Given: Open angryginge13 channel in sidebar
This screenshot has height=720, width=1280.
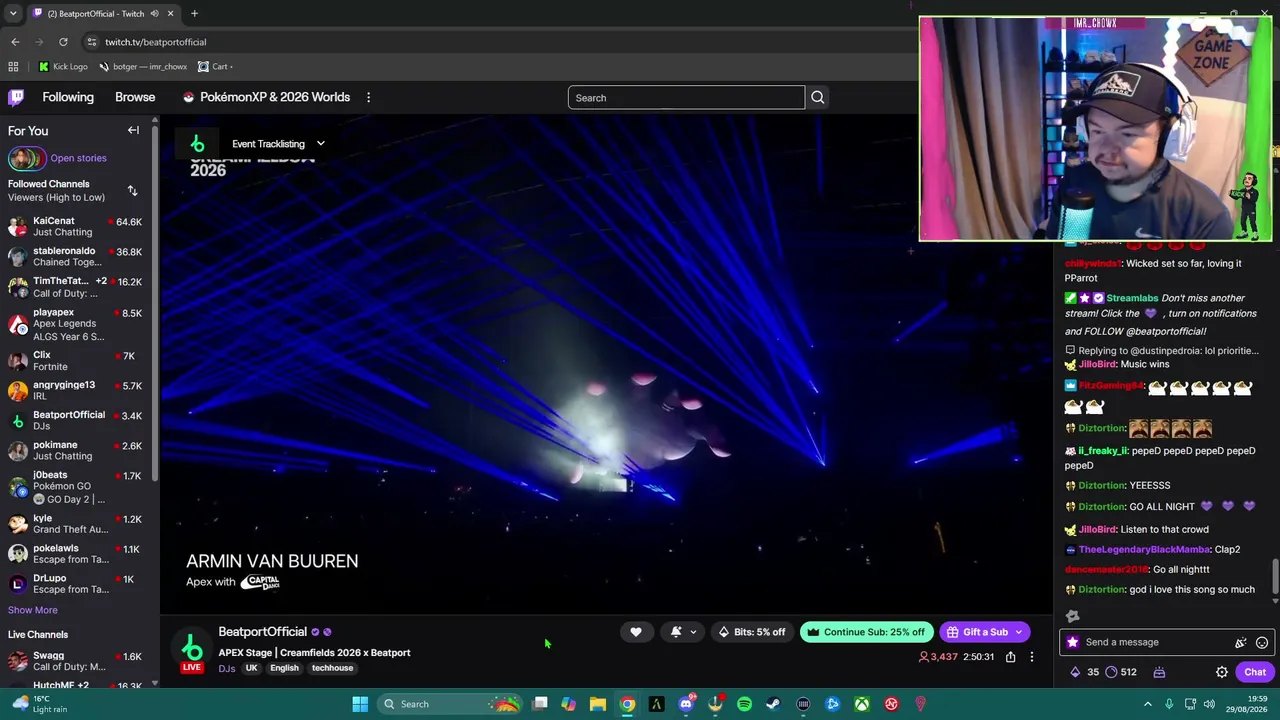Looking at the screenshot, I should pos(75,390).
